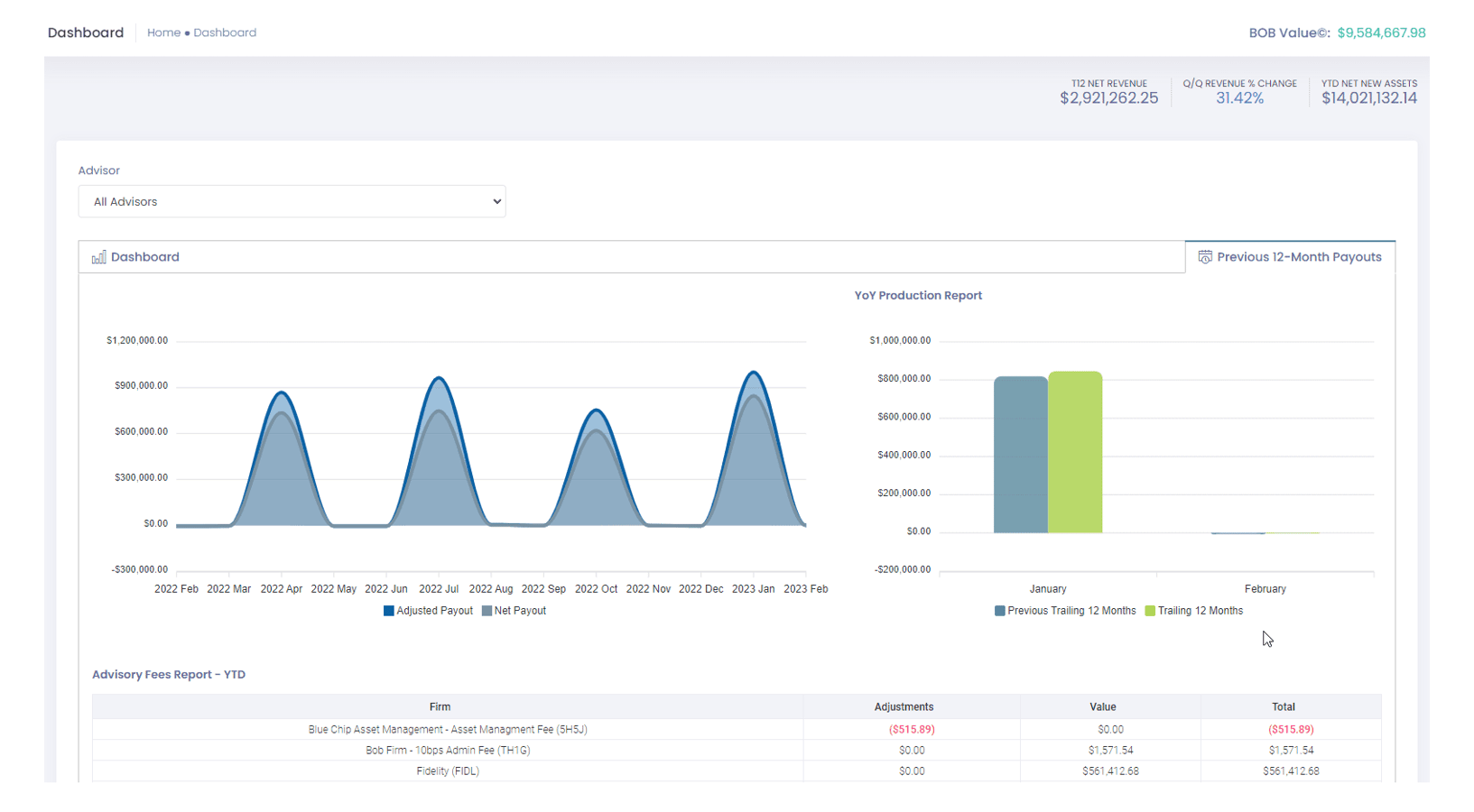This screenshot has width=1474, height=812.
Task: Click the T12 Net Revenue value
Action: pyautogui.click(x=1108, y=98)
